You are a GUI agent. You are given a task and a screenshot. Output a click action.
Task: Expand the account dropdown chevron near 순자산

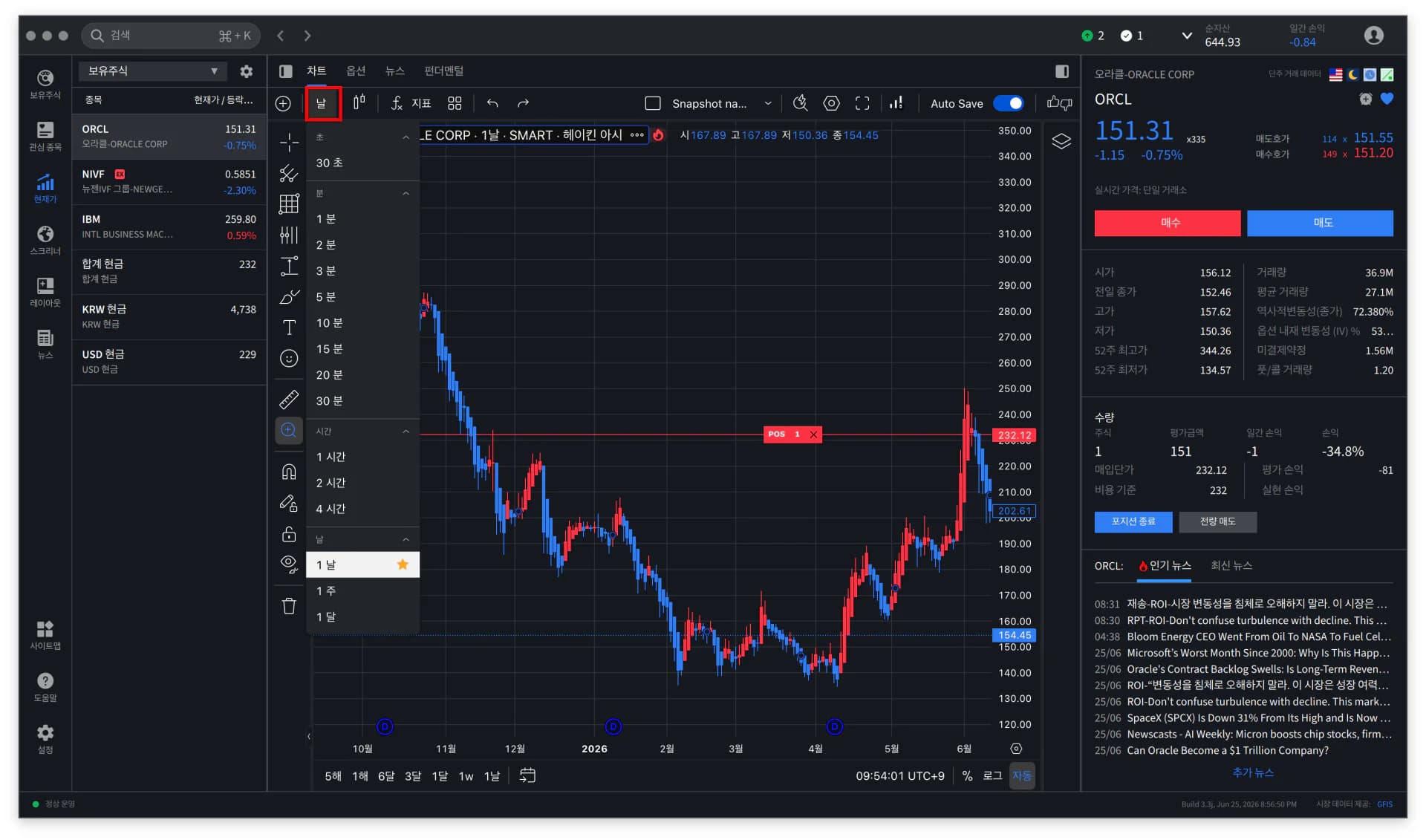click(1187, 36)
